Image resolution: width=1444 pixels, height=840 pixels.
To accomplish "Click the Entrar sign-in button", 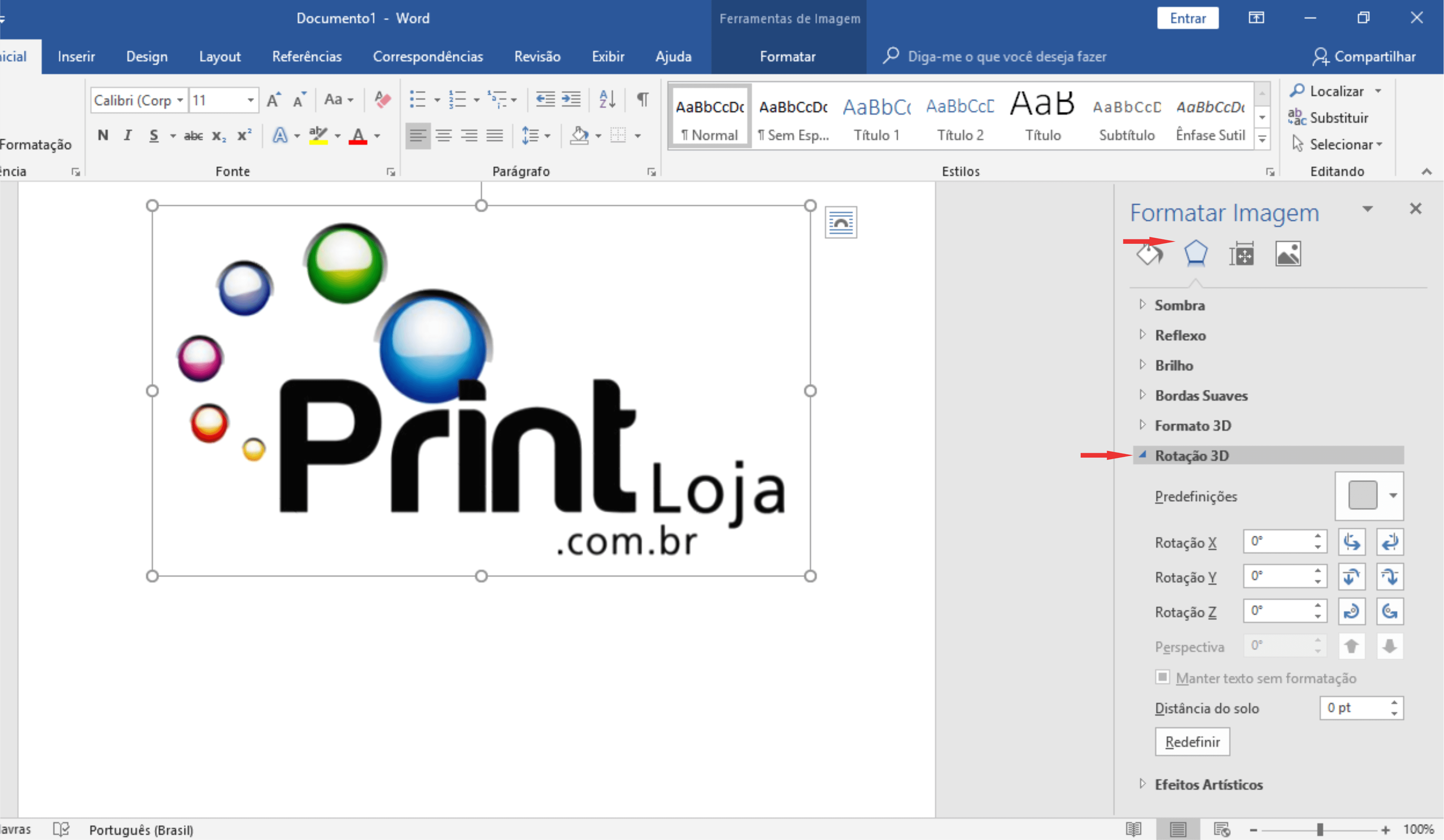I will point(1187,18).
